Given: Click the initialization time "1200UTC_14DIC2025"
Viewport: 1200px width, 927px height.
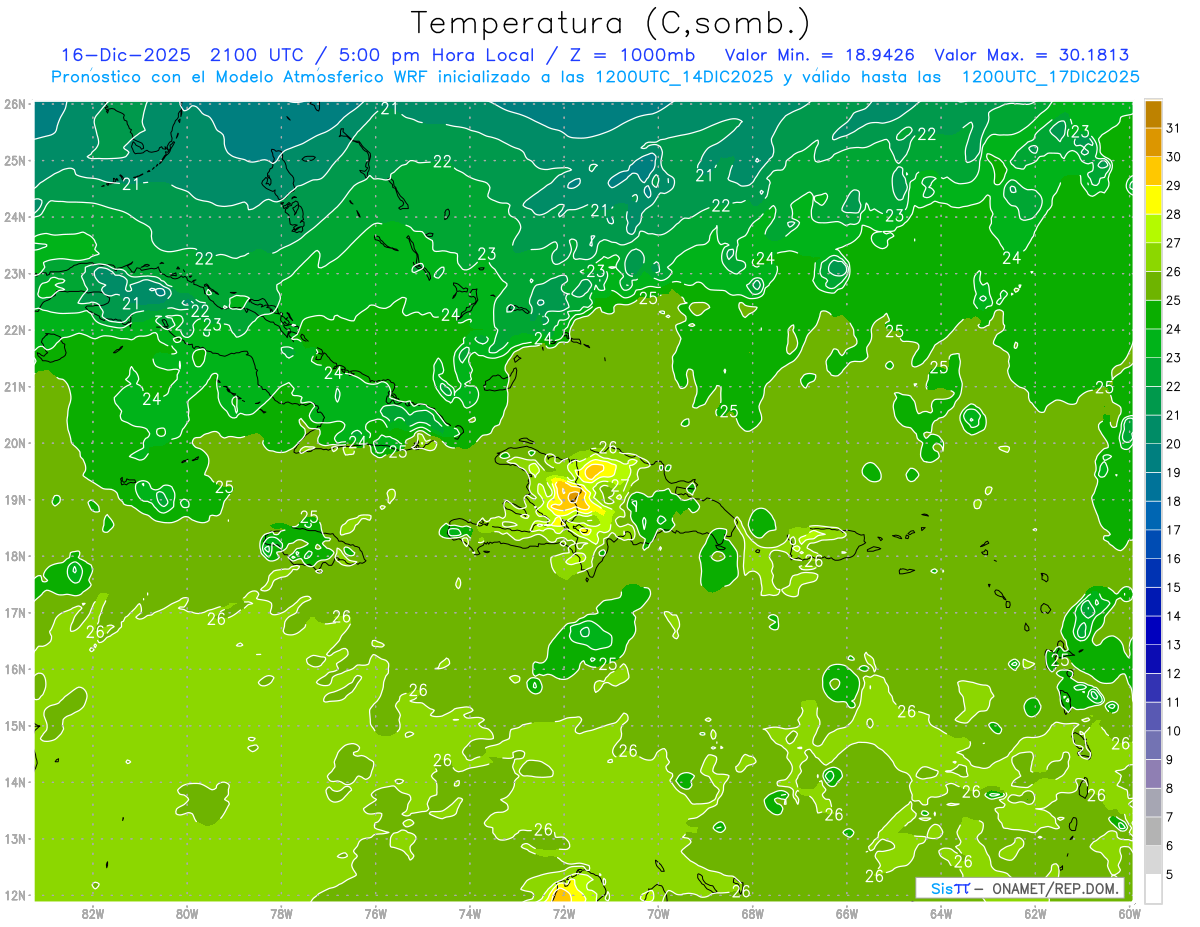Looking at the screenshot, I should [x=685, y=76].
